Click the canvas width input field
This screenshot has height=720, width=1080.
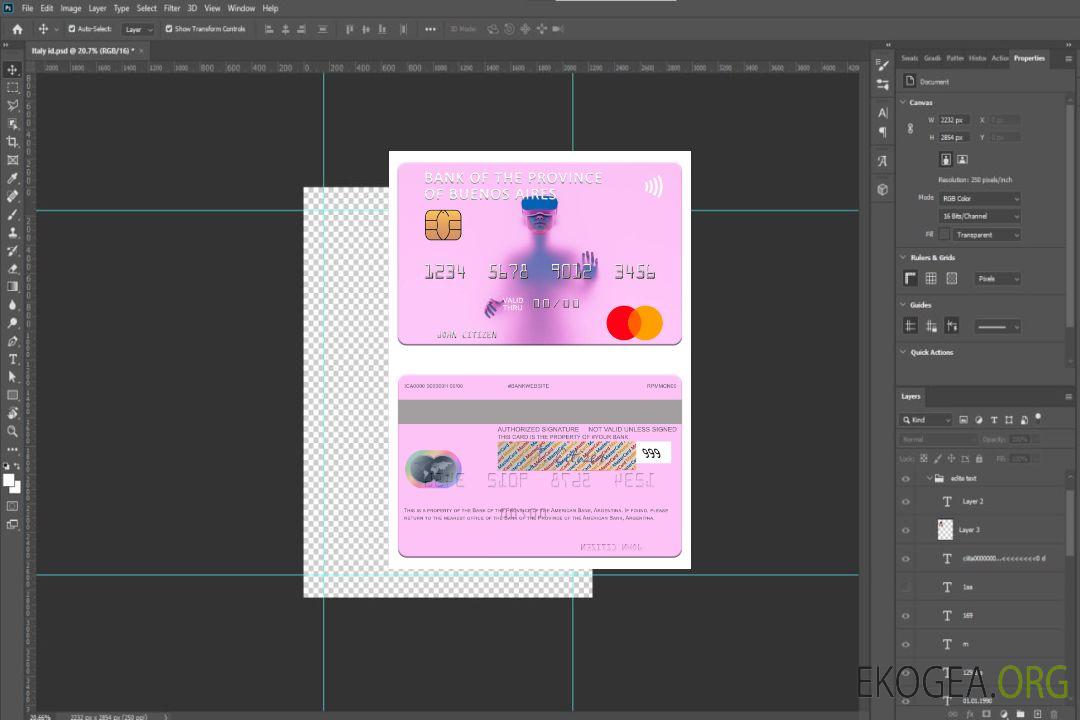(x=954, y=120)
